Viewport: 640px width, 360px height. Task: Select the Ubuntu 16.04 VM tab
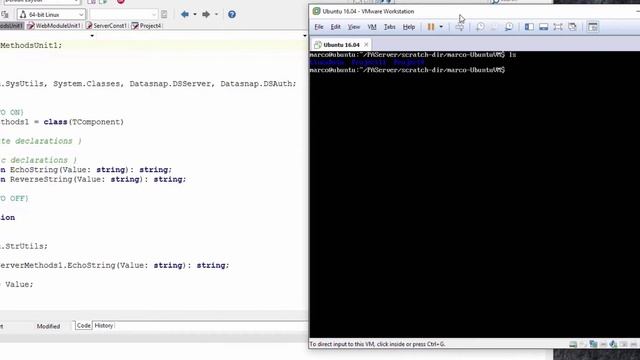(x=341, y=45)
